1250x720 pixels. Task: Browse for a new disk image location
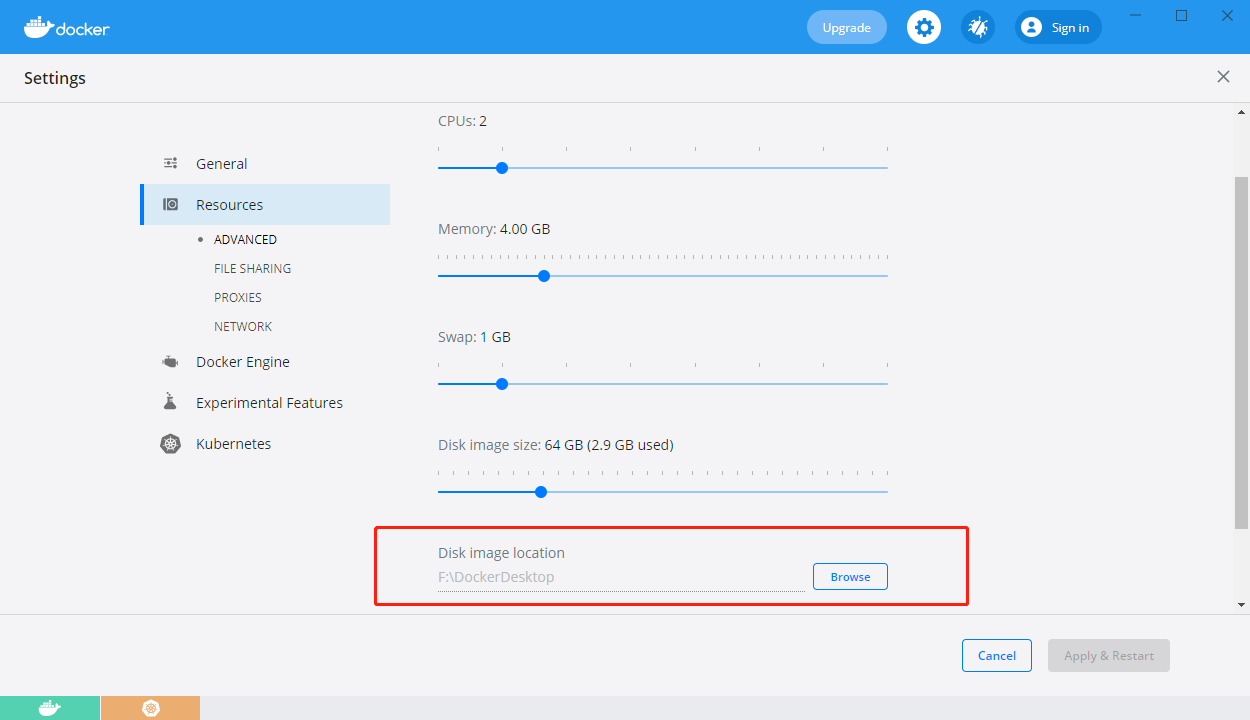pyautogui.click(x=849, y=576)
